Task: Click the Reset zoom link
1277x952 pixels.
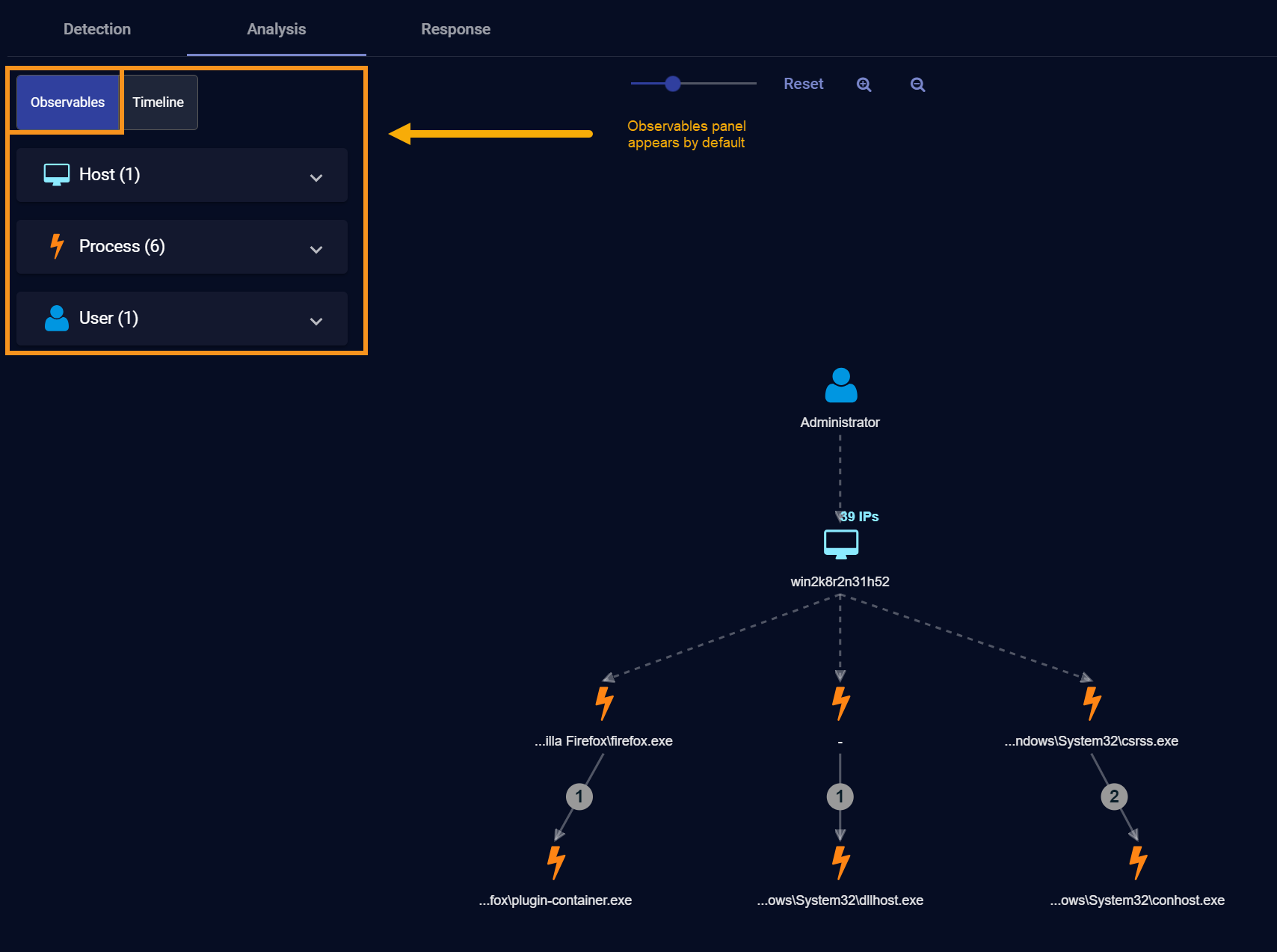Action: point(803,84)
